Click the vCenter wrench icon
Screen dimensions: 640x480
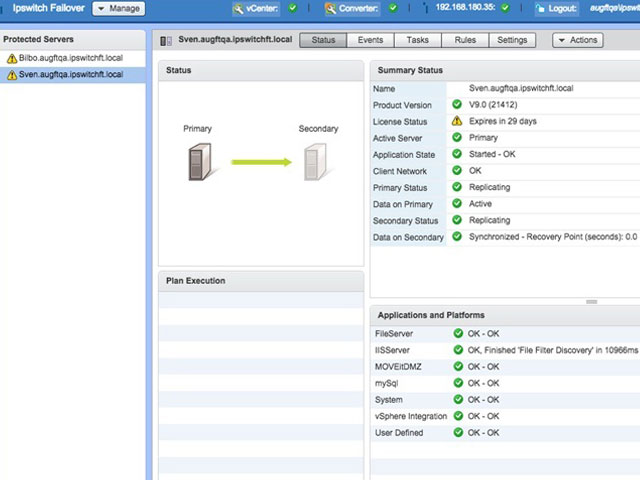point(238,9)
